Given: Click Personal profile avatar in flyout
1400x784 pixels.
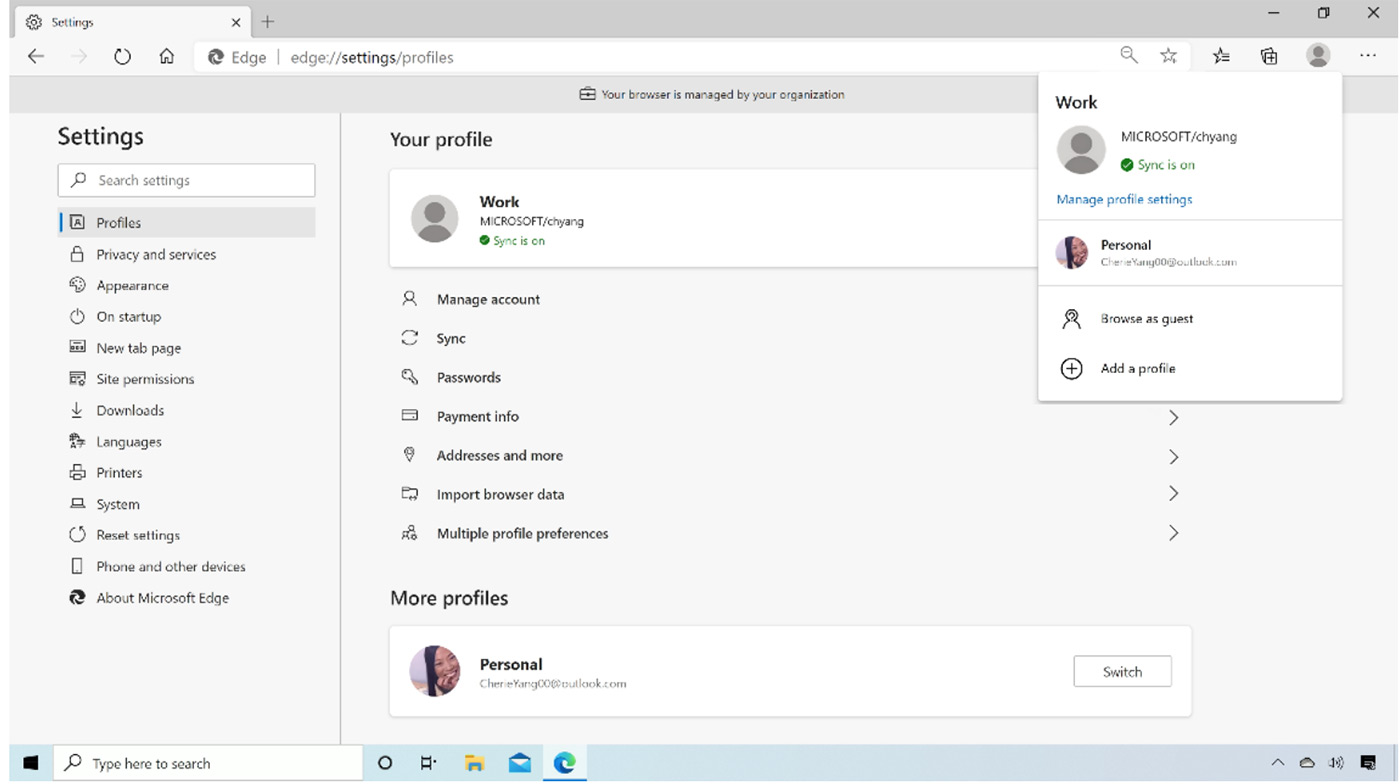Looking at the screenshot, I should point(1072,253).
